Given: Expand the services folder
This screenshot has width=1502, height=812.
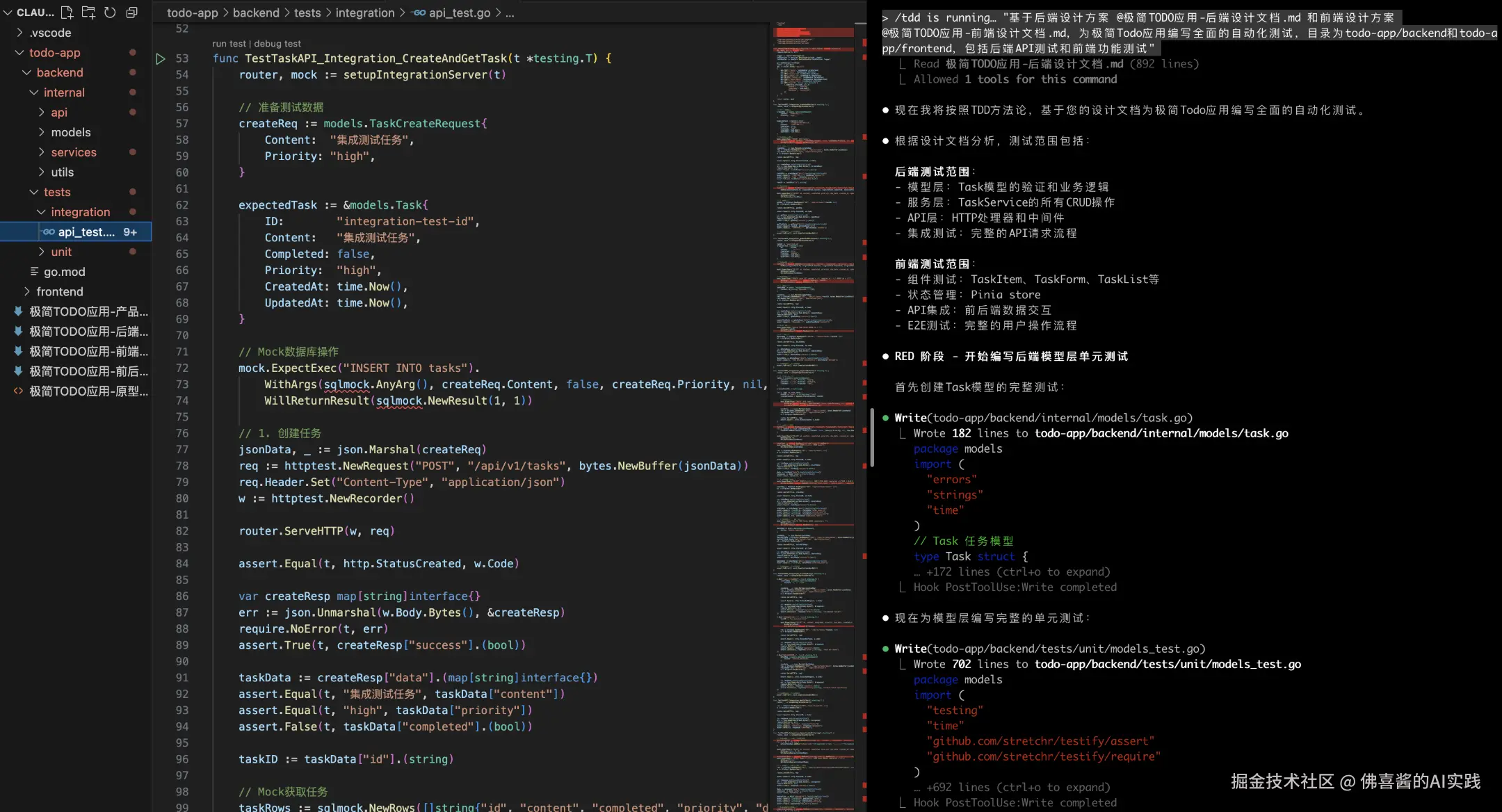Looking at the screenshot, I should 73,152.
